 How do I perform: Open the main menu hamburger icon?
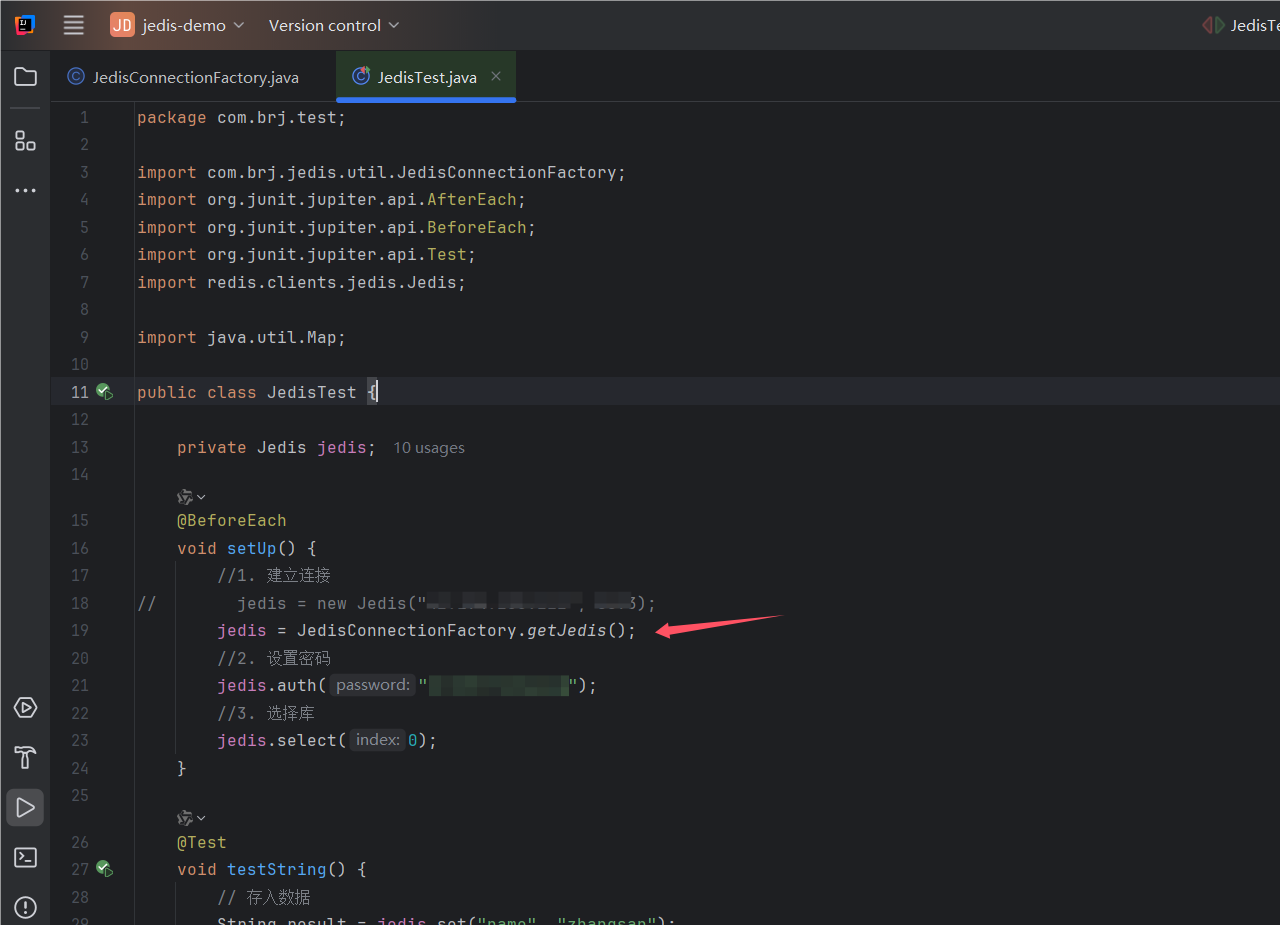tap(73, 25)
